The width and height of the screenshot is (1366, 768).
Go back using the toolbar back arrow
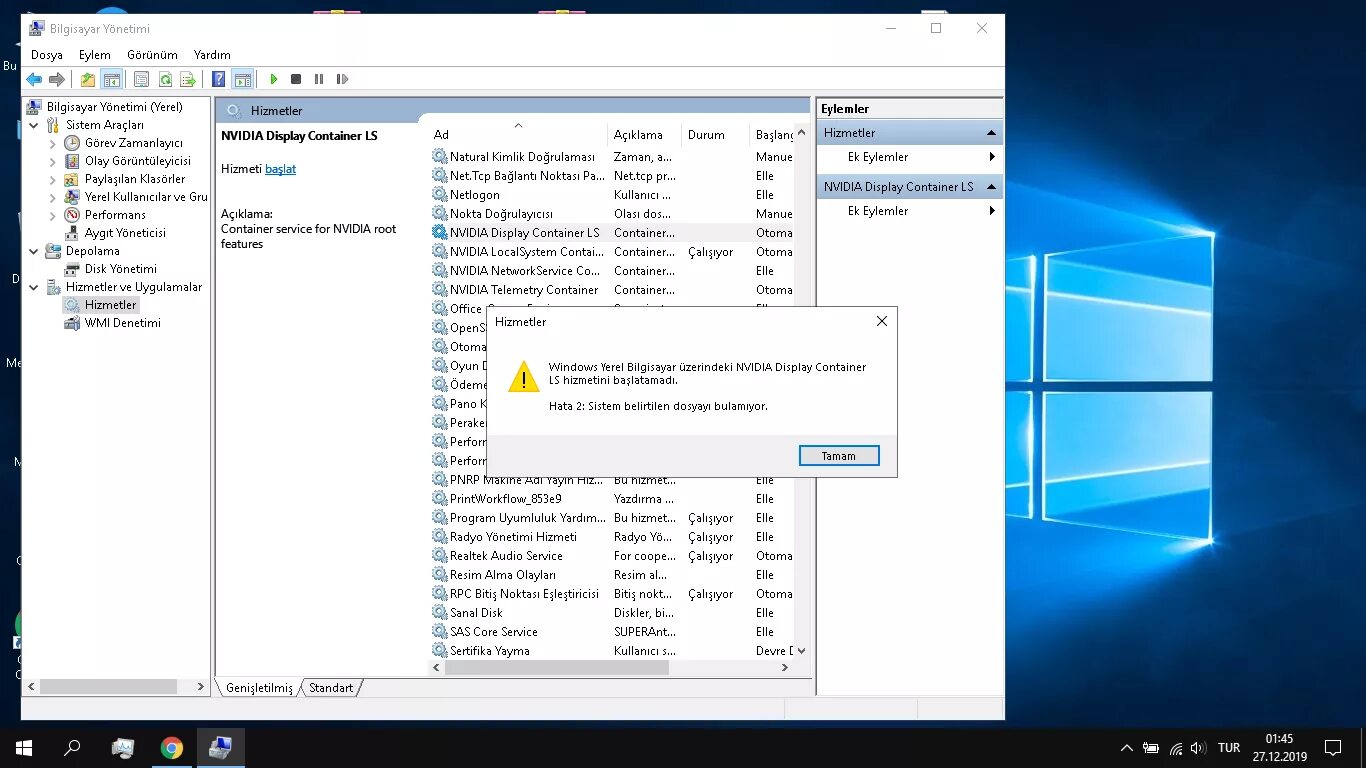point(34,79)
